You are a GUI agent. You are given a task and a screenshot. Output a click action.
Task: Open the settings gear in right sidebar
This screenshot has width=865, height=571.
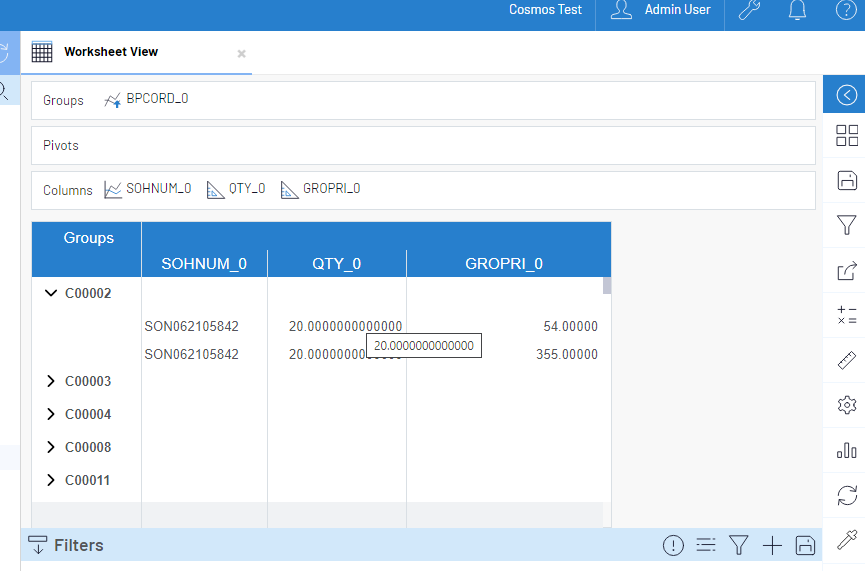846,405
